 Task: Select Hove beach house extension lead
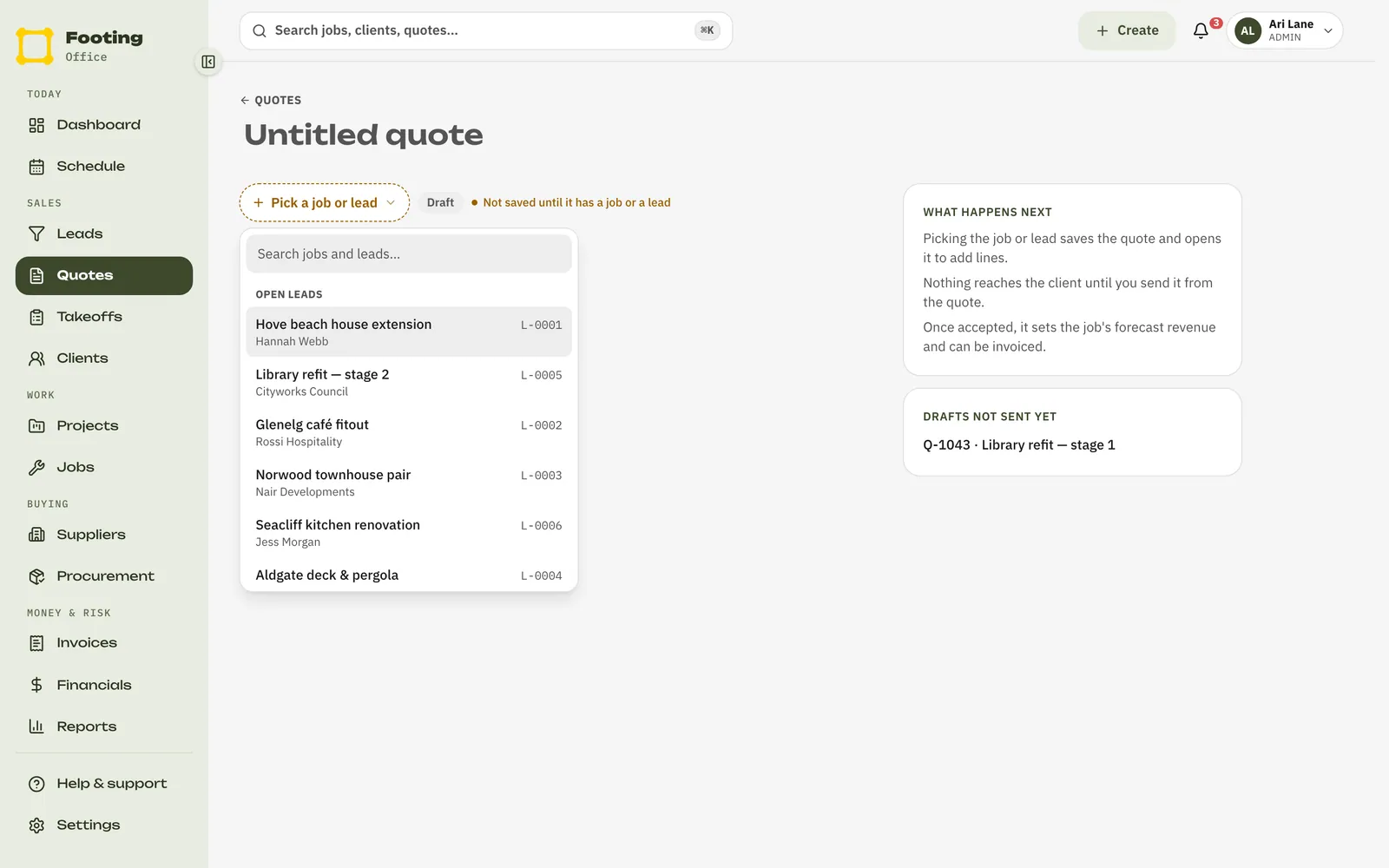pos(409,332)
